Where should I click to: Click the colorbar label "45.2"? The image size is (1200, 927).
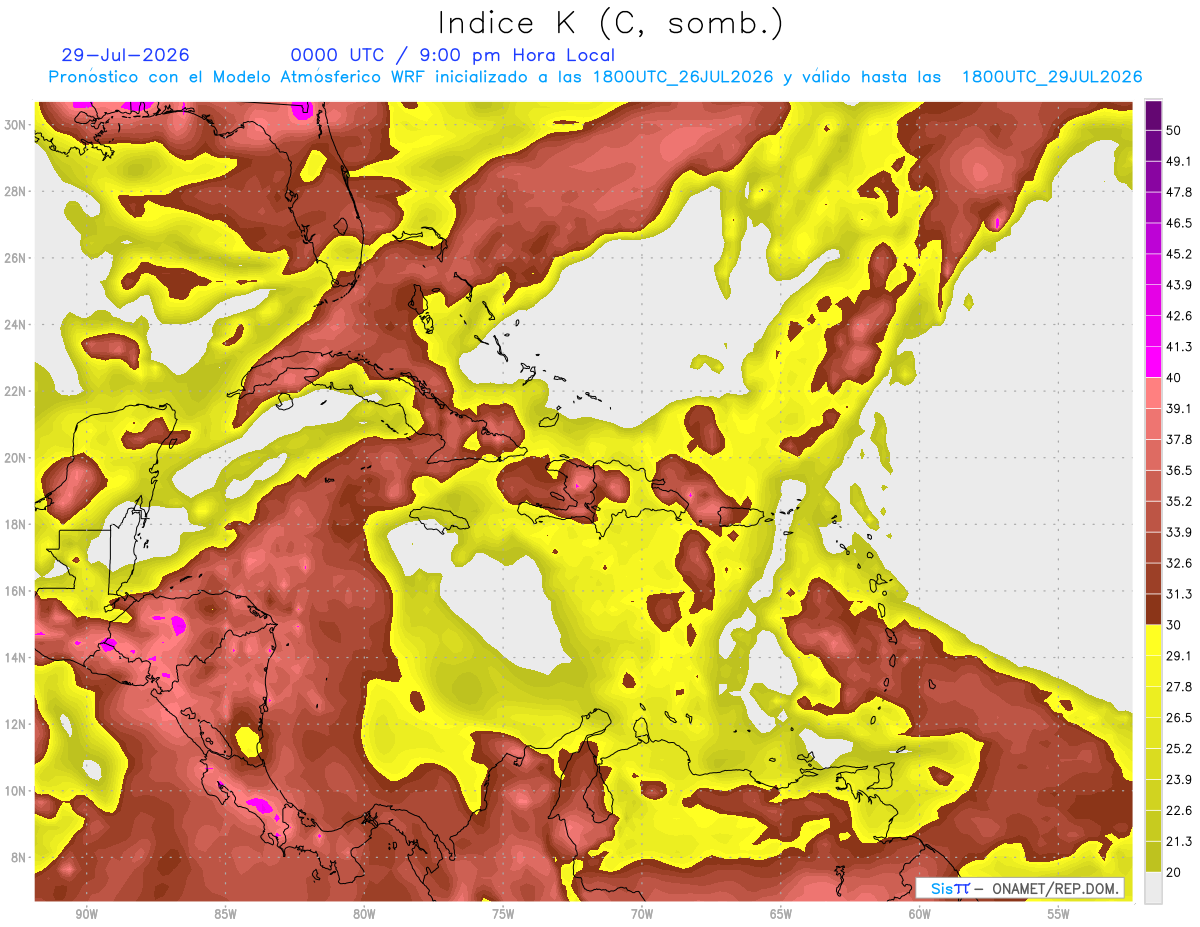tap(1177, 254)
